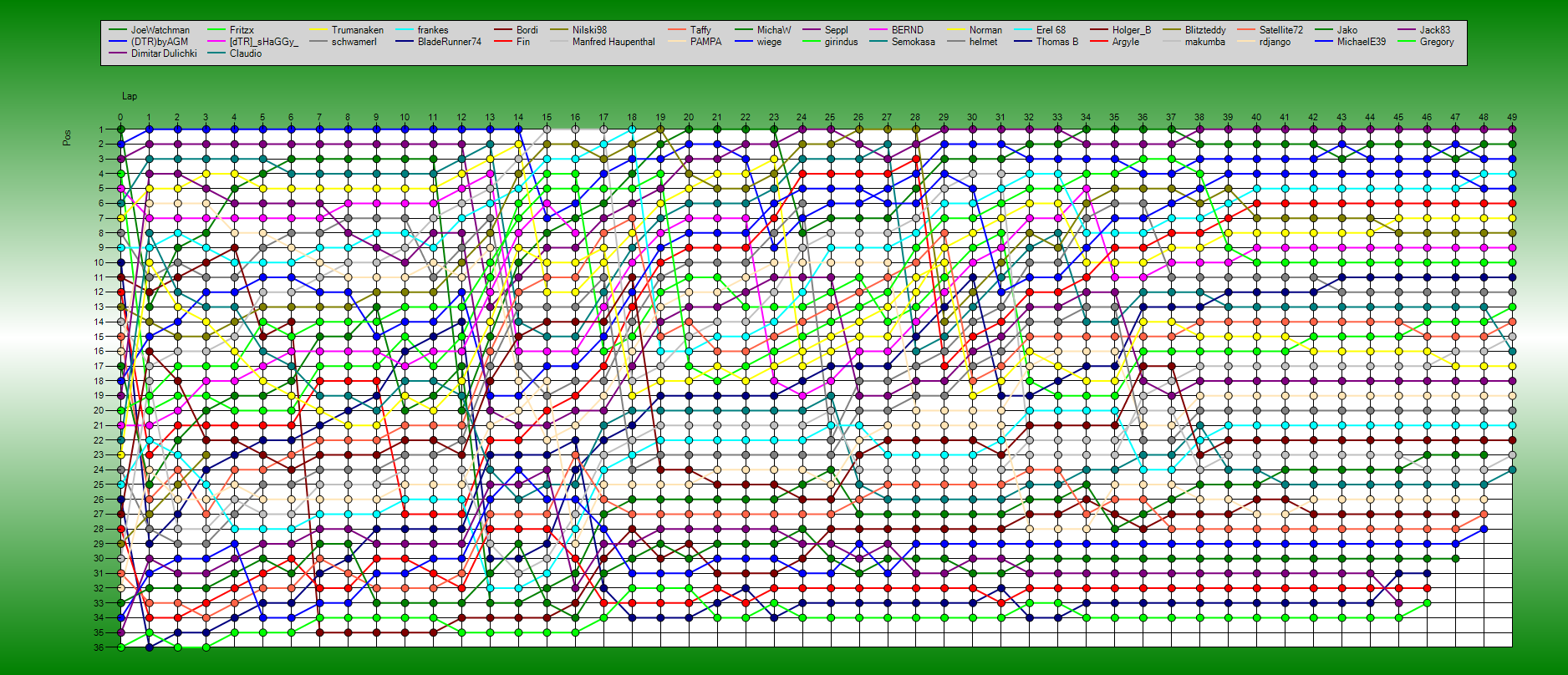
Task: Click the Dimitar Dulichki legend label
Action: (x=164, y=53)
